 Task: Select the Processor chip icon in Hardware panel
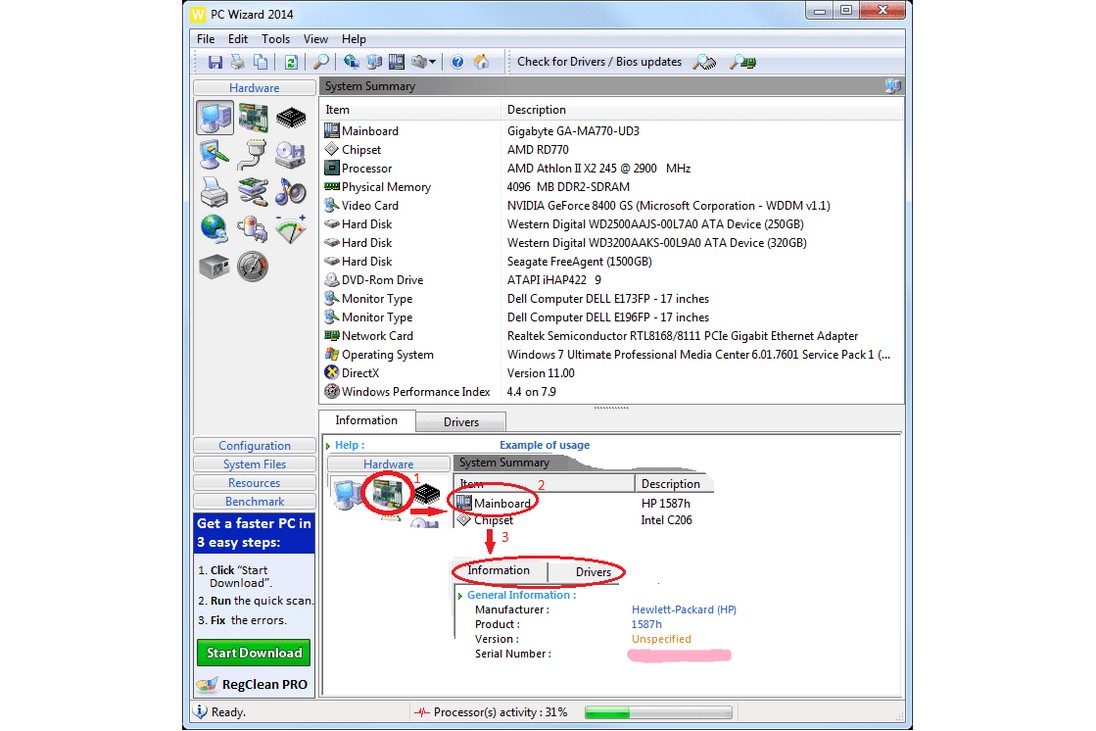click(x=291, y=117)
